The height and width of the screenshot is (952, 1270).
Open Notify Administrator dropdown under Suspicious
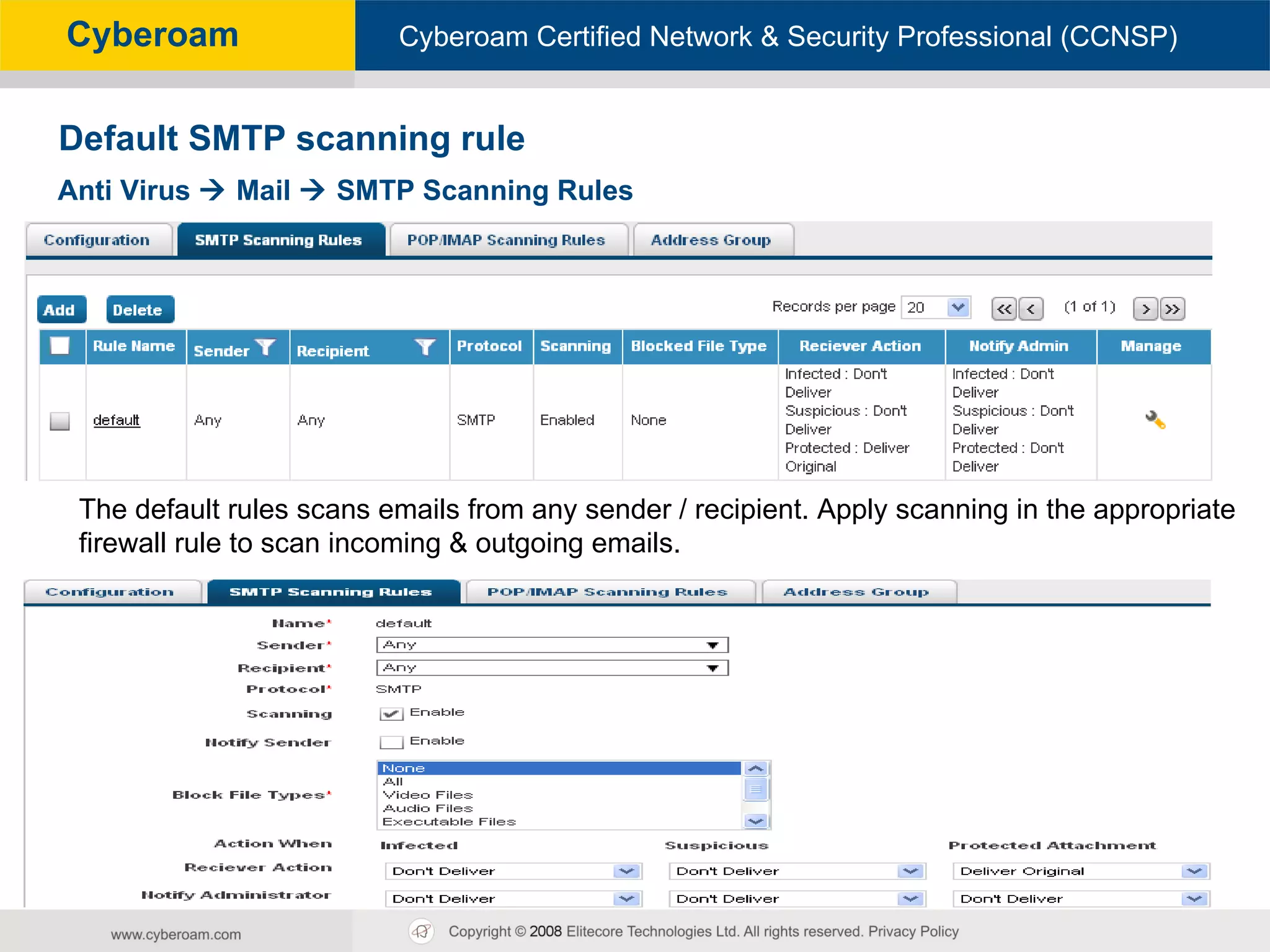(797, 899)
